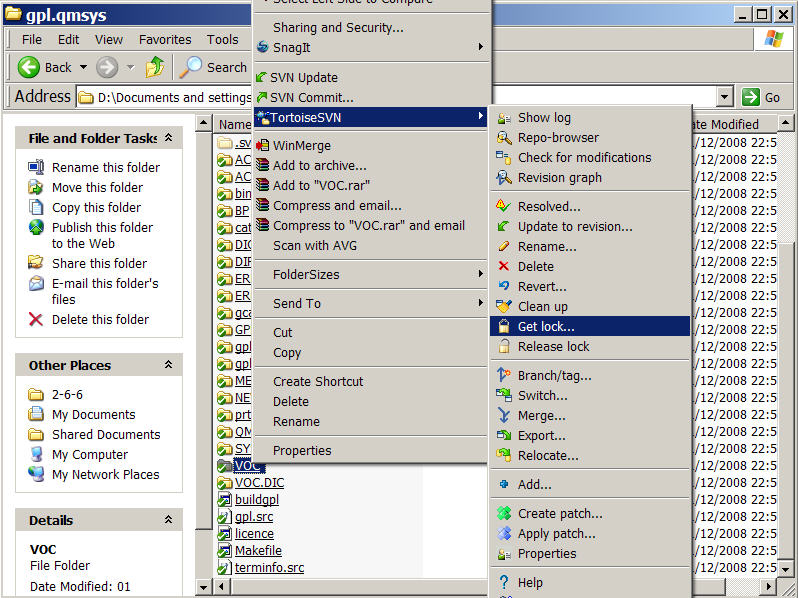Click the Revision graph icon
Viewport: 798px width, 598px height.
point(504,178)
